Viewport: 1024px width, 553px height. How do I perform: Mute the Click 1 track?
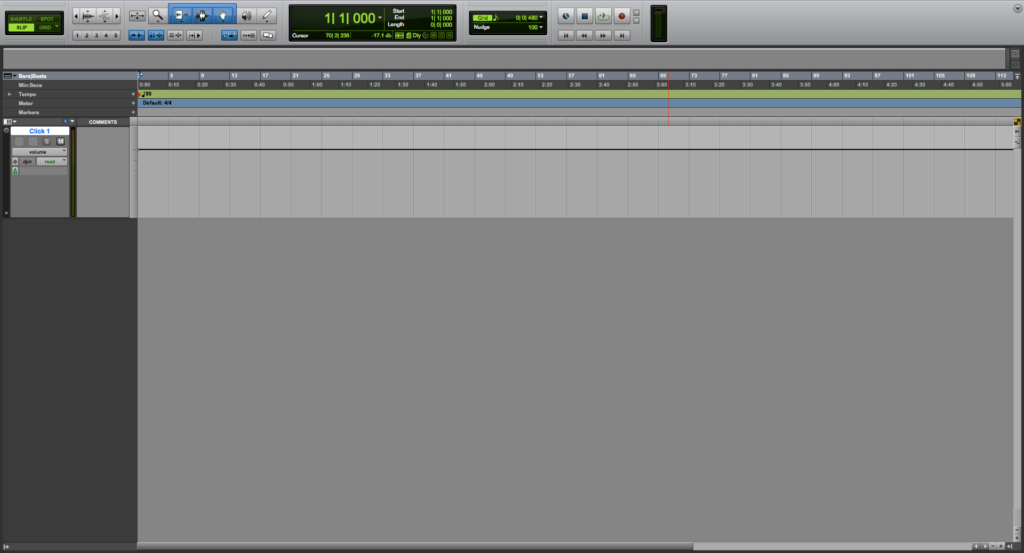pyautogui.click(x=61, y=142)
